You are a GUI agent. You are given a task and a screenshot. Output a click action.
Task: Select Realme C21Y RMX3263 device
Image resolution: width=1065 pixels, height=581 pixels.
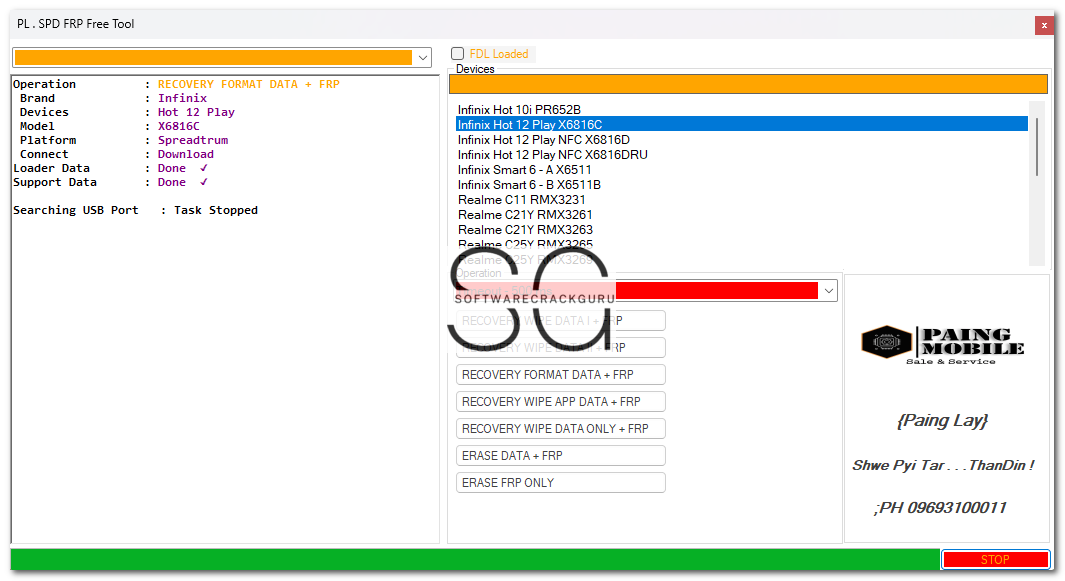click(x=742, y=229)
